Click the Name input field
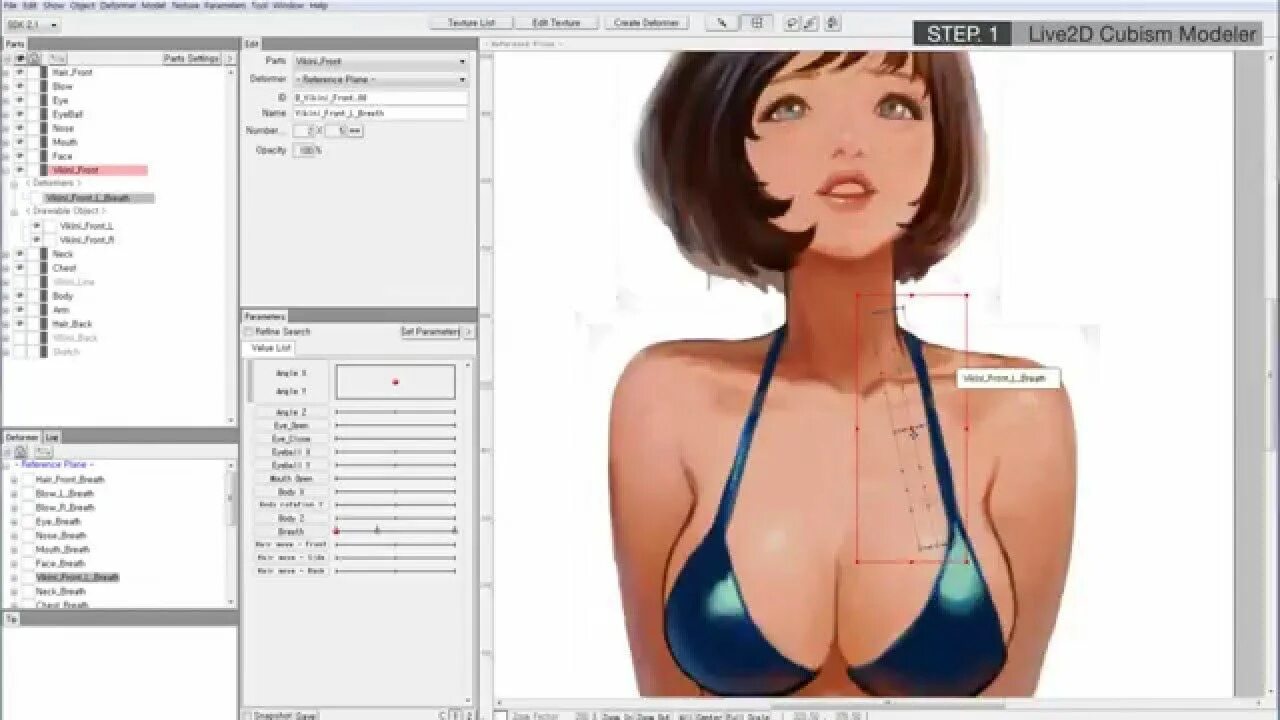This screenshot has width=1280, height=720. pos(380,114)
